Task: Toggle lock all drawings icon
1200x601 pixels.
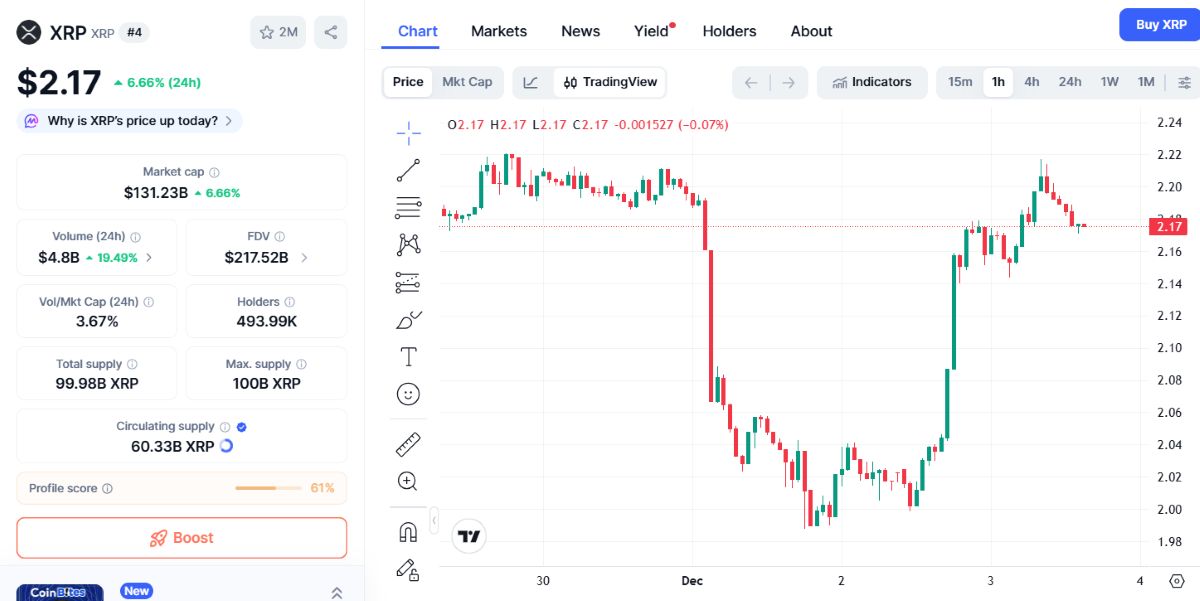Action: [x=408, y=570]
